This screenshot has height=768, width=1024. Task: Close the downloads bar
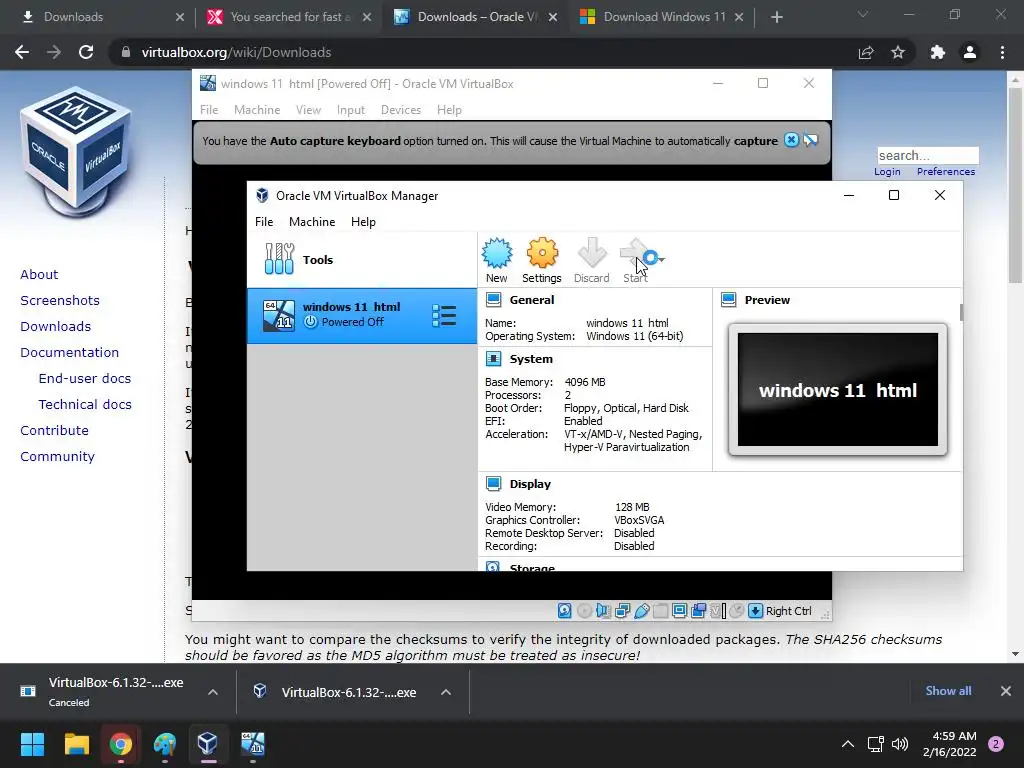pyautogui.click(x=1006, y=691)
